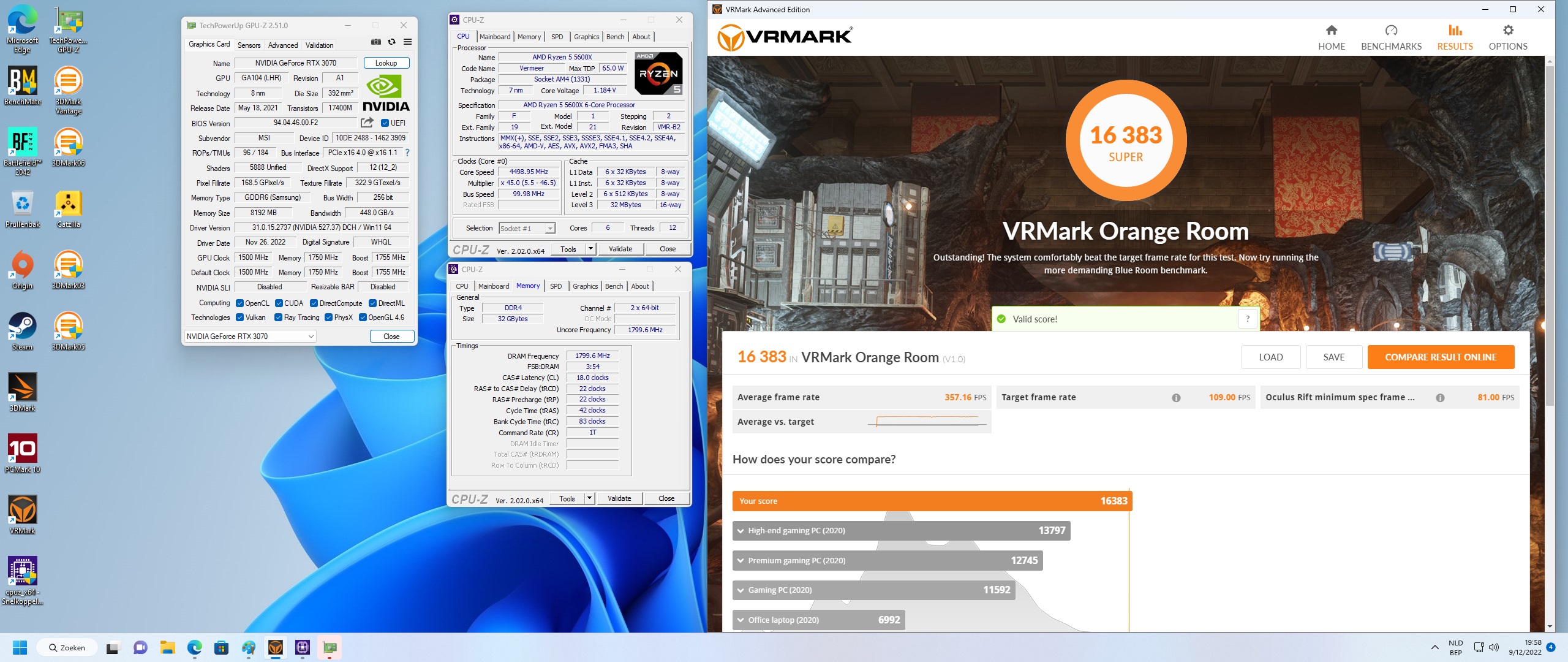1568x662 pixels.
Task: Click the VRMark SAVE button
Action: point(1334,357)
